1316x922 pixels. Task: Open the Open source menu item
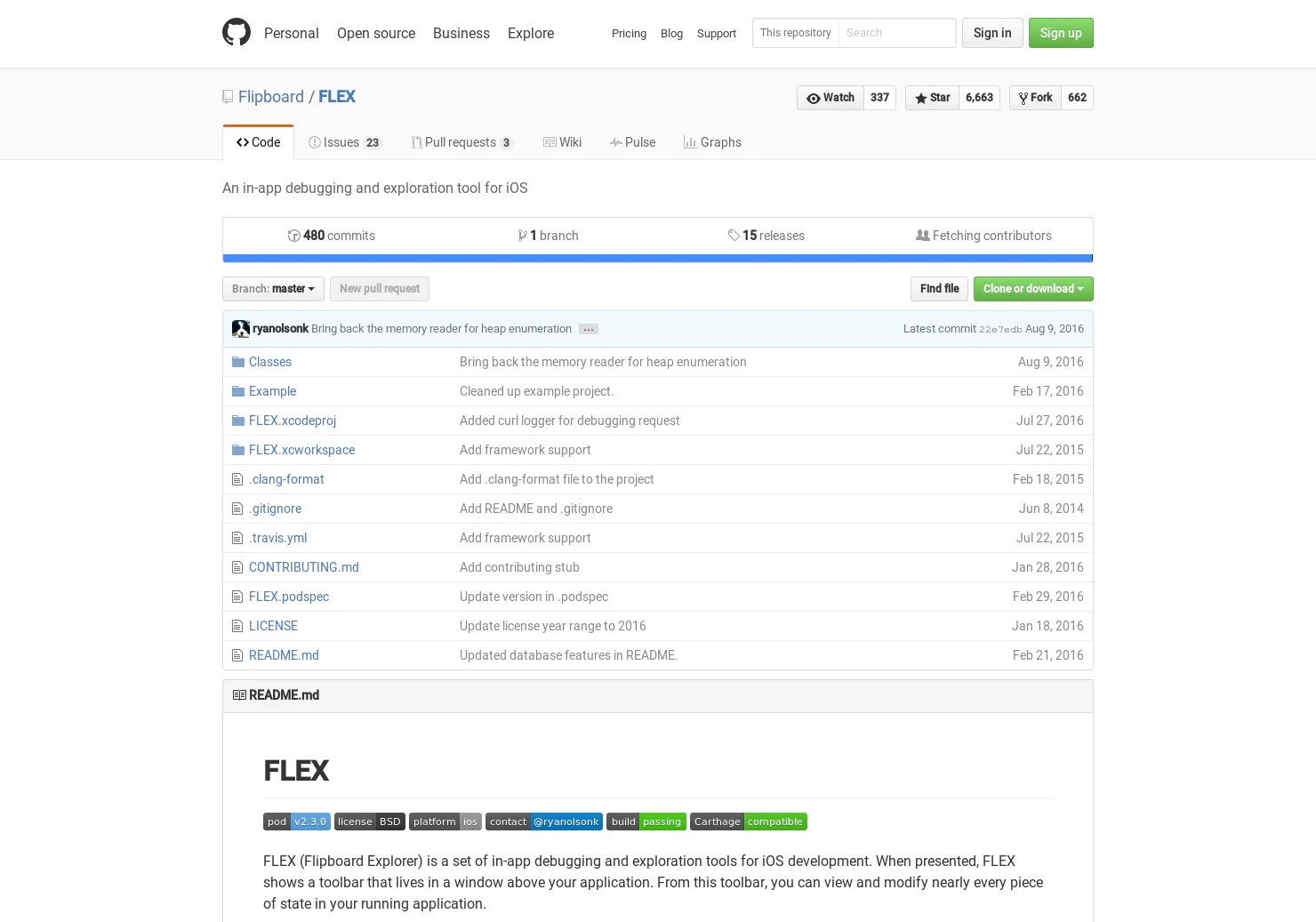[x=376, y=33]
